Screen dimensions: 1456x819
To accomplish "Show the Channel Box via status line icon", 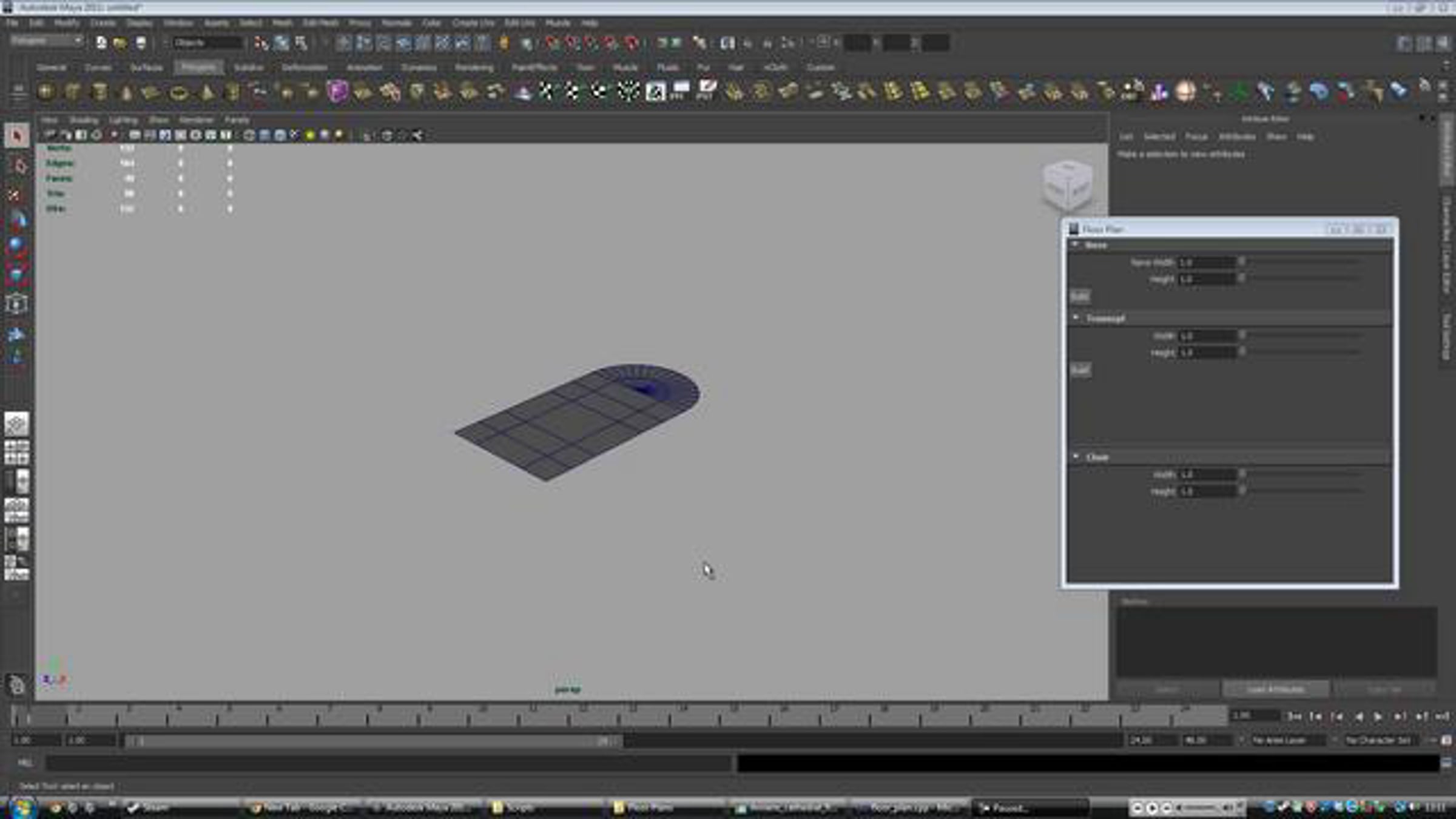I will pos(1443,43).
